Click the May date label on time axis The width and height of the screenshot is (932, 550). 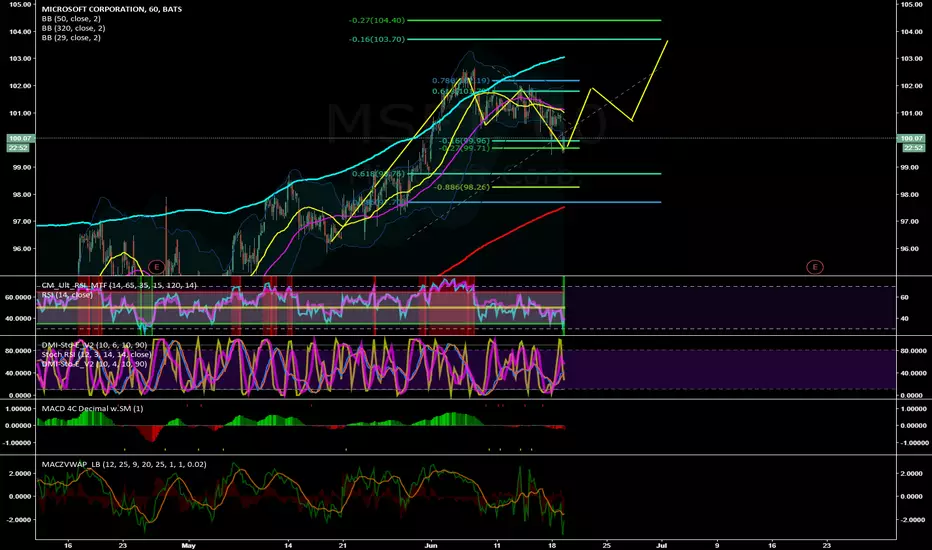point(188,545)
